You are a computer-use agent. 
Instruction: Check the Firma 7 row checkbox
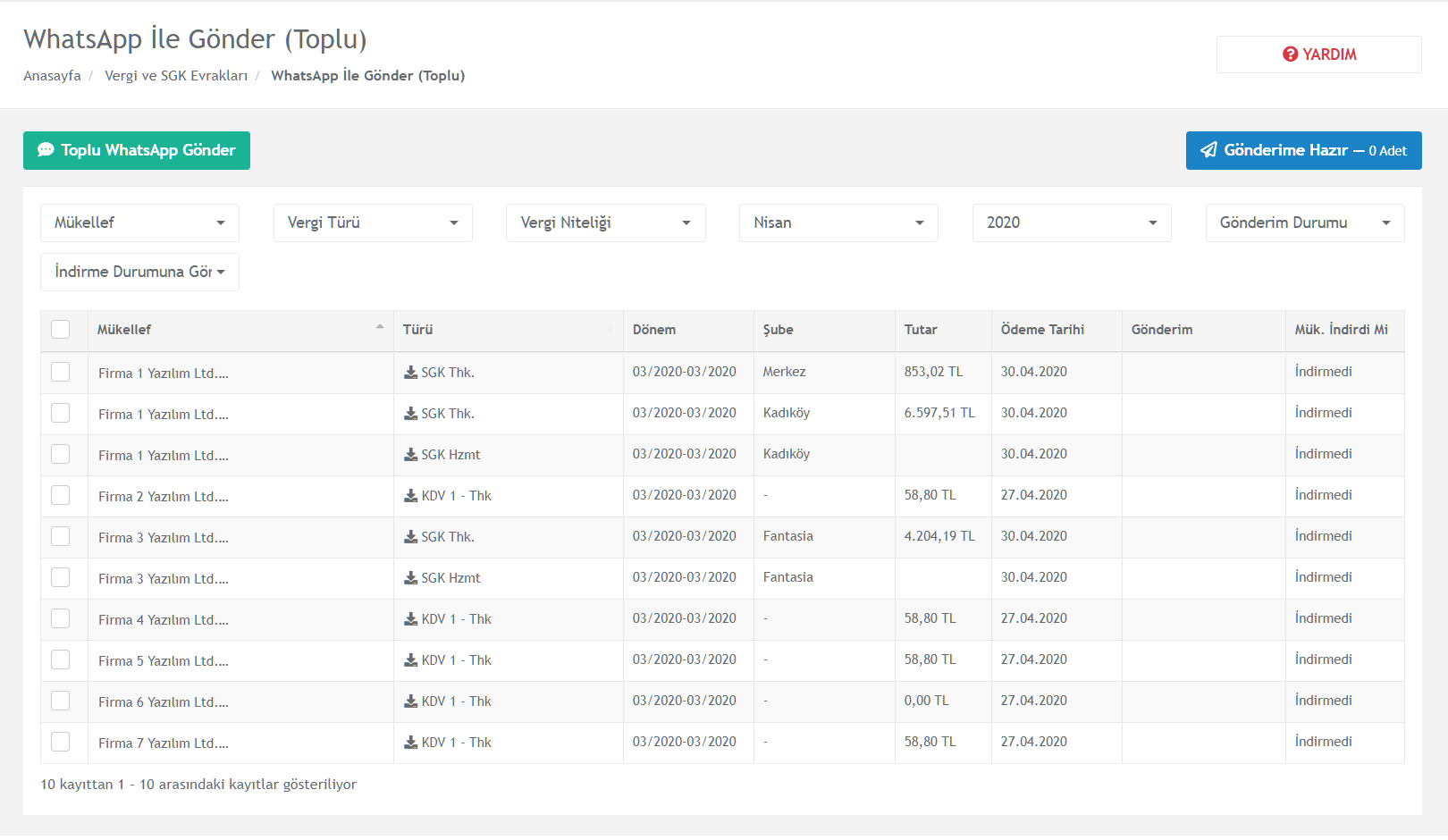(61, 742)
